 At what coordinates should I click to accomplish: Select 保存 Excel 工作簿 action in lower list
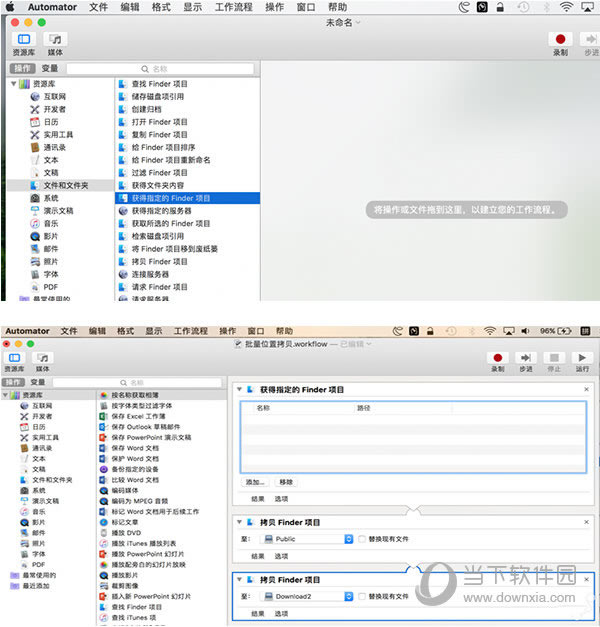pos(138,416)
